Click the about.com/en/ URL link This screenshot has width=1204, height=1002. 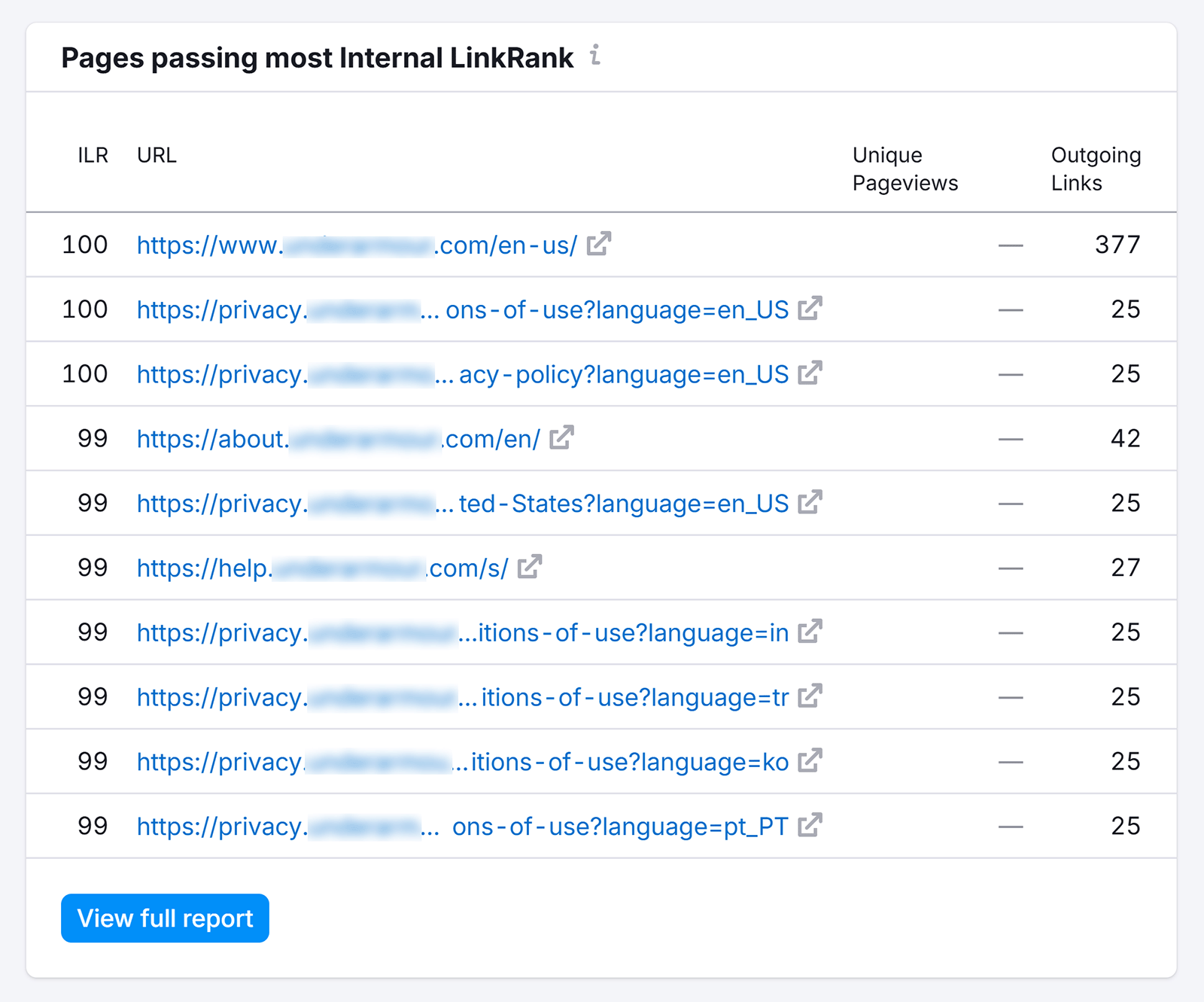pyautogui.click(x=339, y=438)
